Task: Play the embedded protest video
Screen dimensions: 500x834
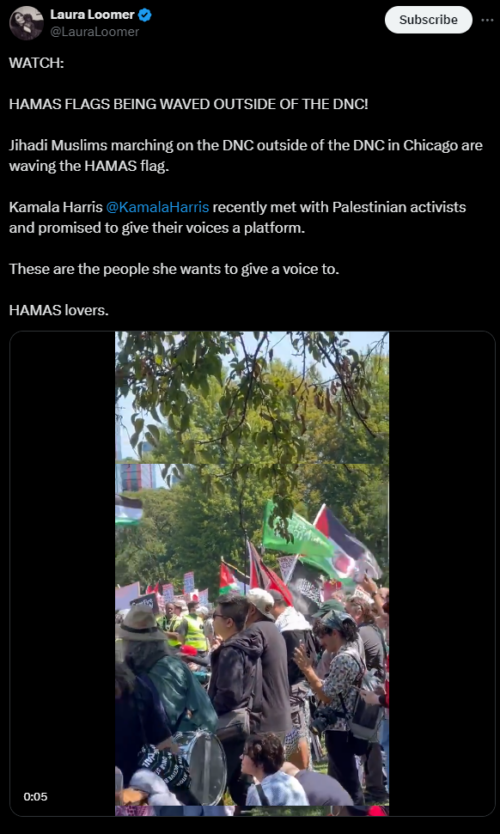Action: pyautogui.click(x=252, y=573)
